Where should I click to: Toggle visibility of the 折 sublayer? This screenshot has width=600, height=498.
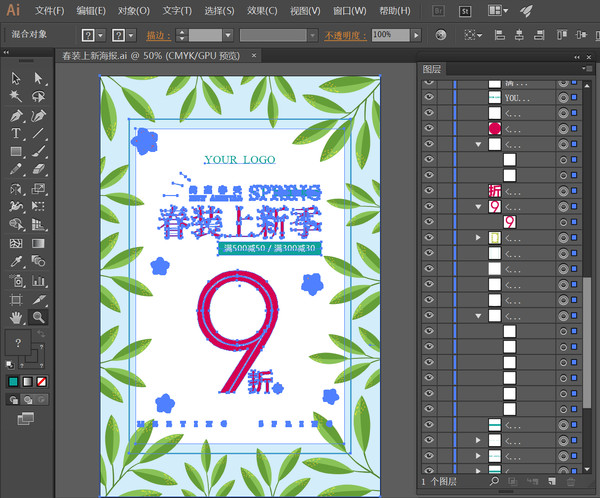point(429,190)
